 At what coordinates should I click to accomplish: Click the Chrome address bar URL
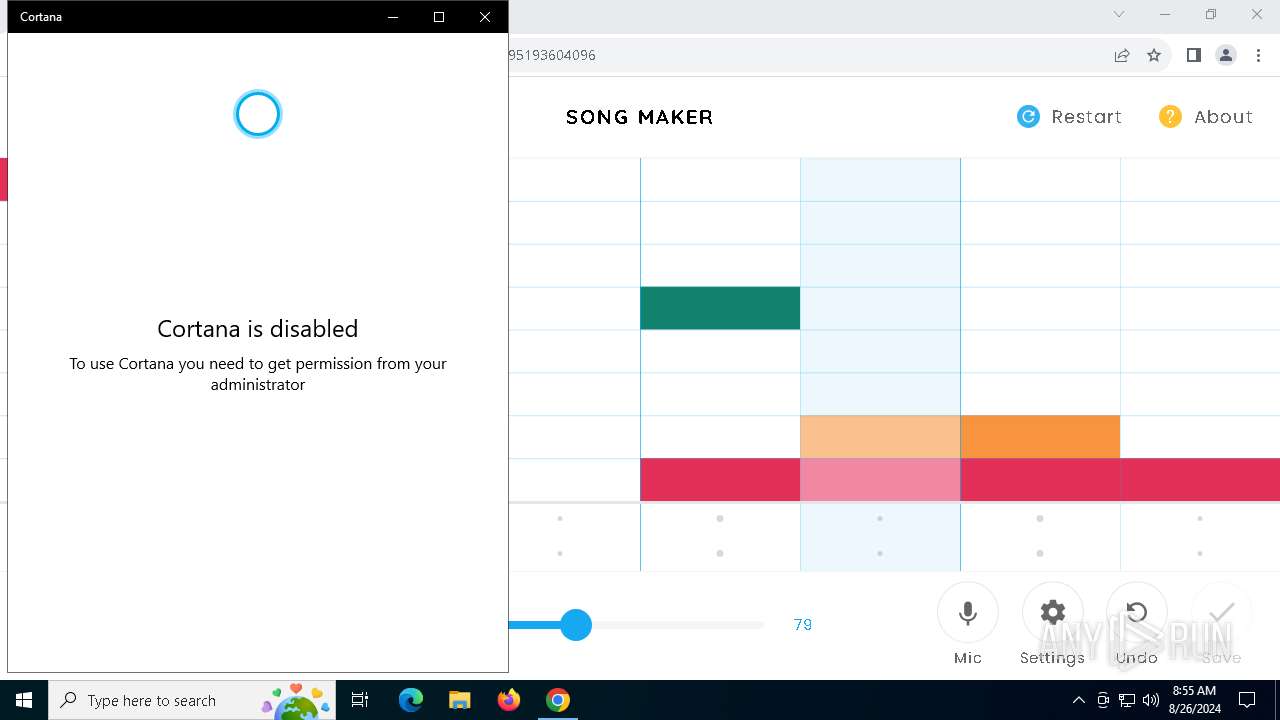(552, 55)
